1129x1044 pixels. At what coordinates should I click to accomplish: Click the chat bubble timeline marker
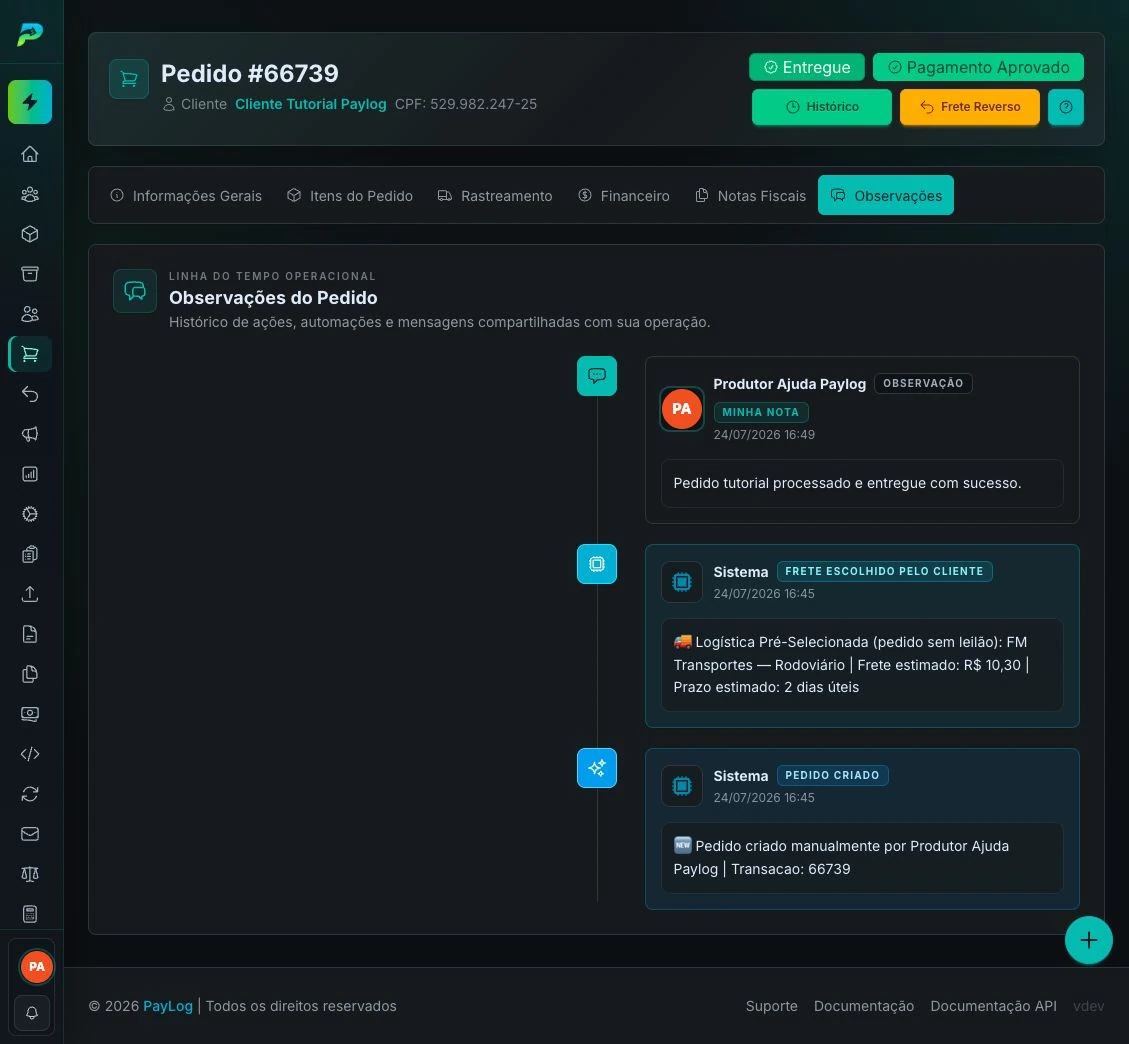[597, 376]
